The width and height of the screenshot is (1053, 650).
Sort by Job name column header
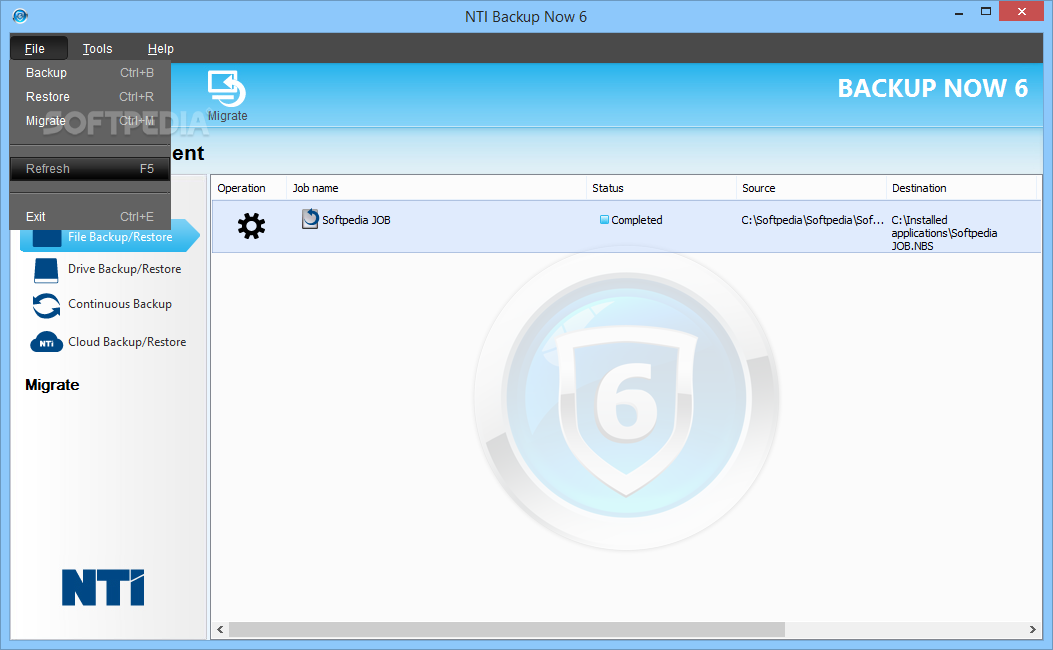tap(437, 188)
